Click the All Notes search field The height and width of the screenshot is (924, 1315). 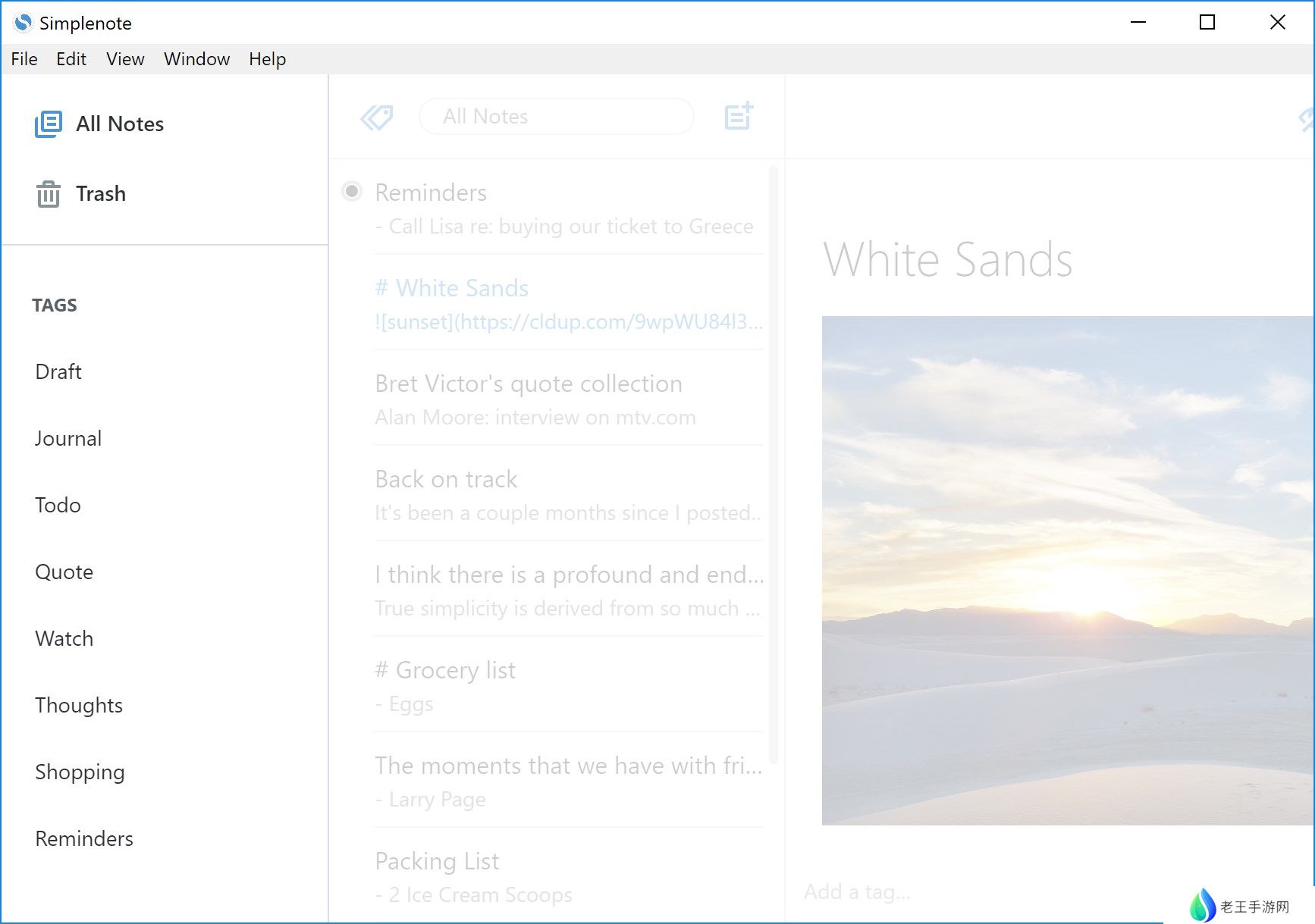tap(556, 117)
